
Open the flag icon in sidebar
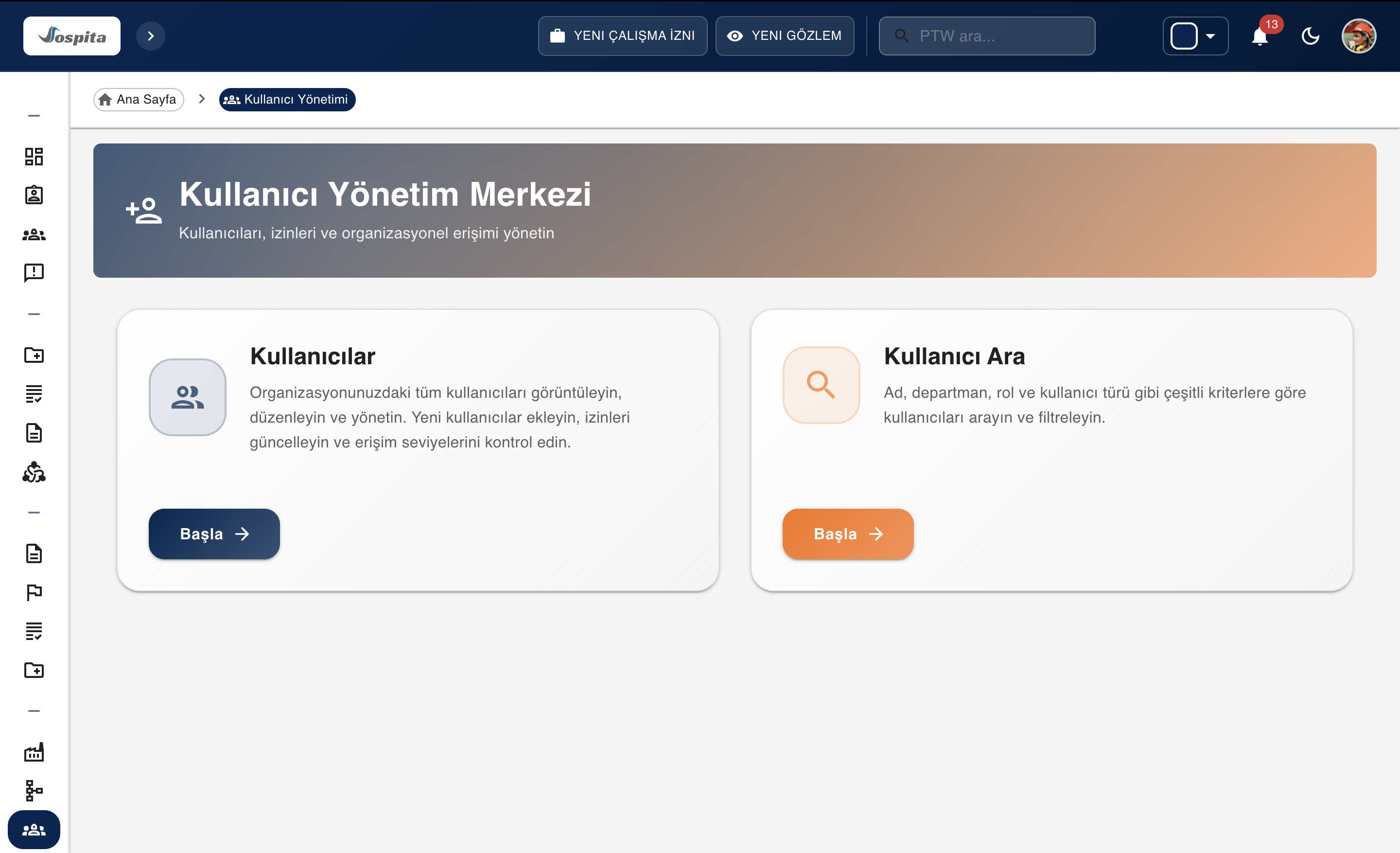(34, 592)
